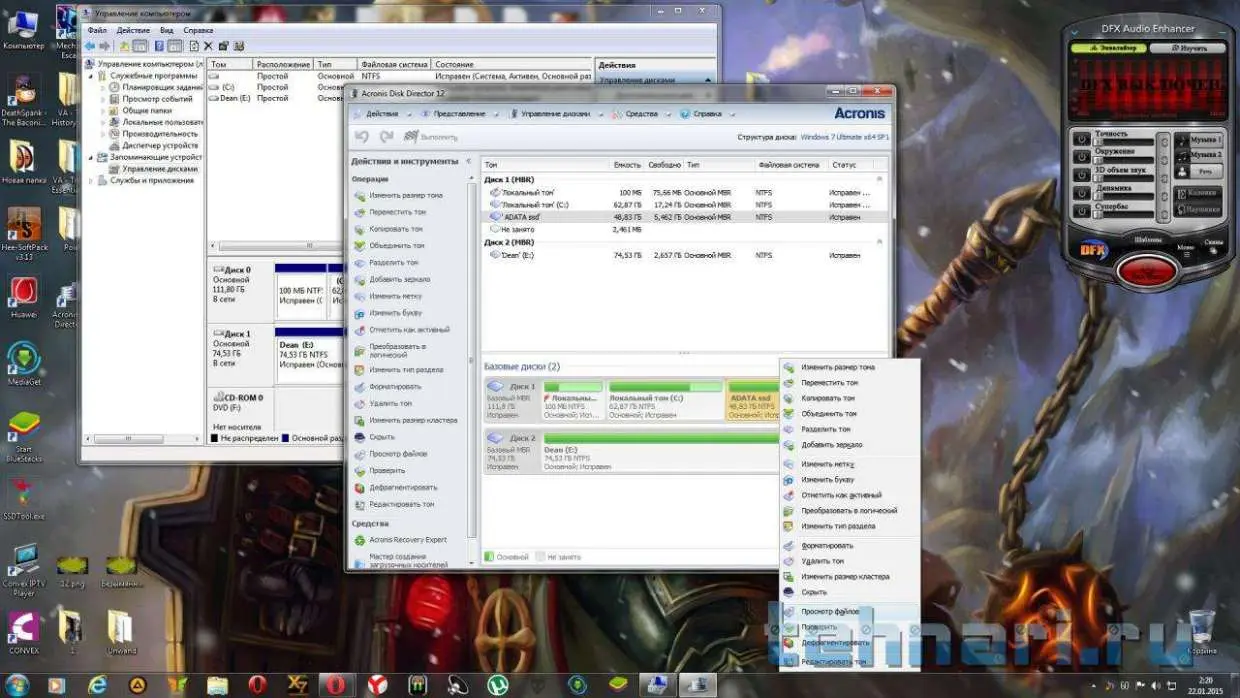Click the Скрыть icon in left sidebar

(360, 437)
